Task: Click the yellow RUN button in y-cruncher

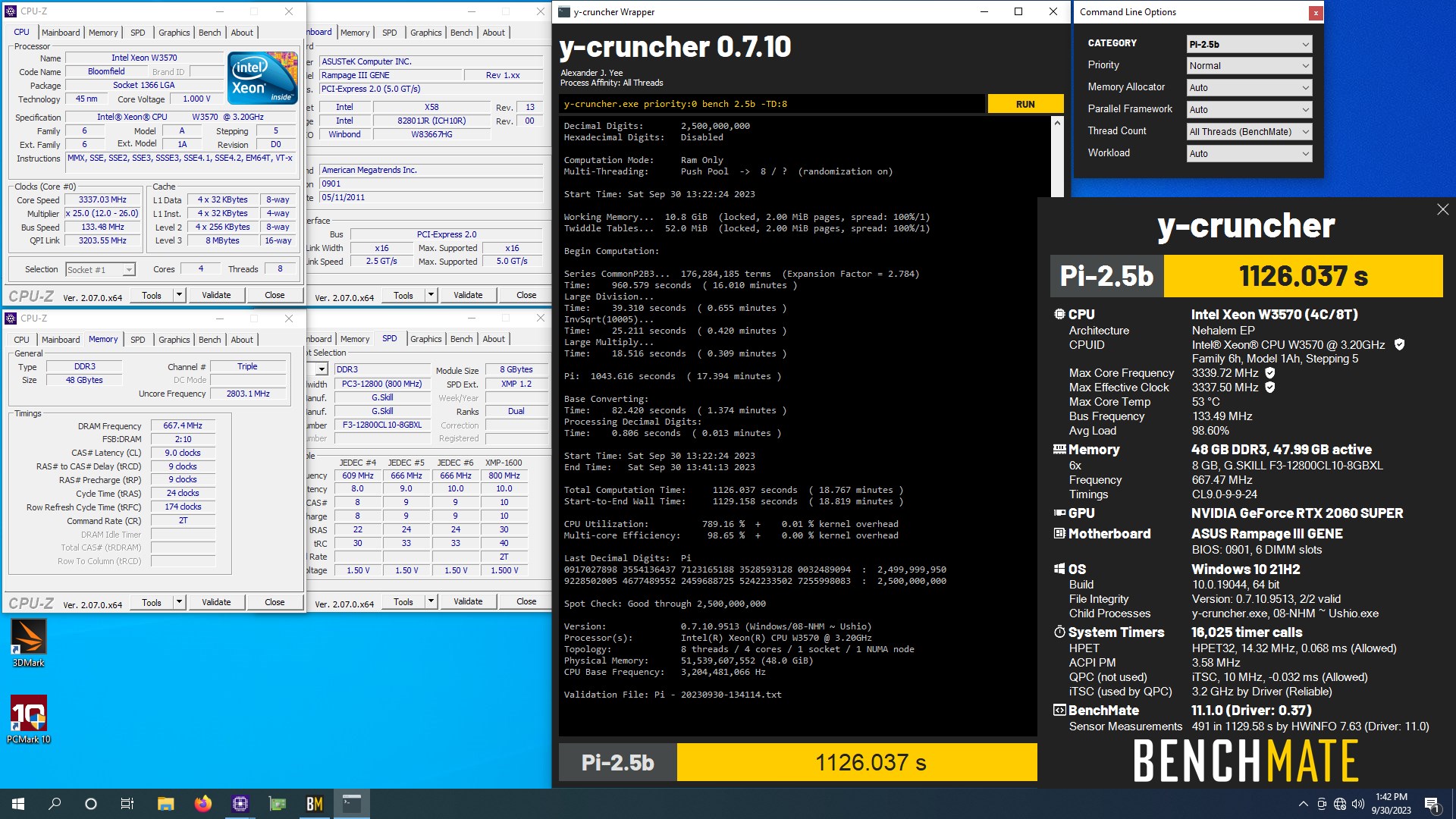Action: [x=1025, y=104]
